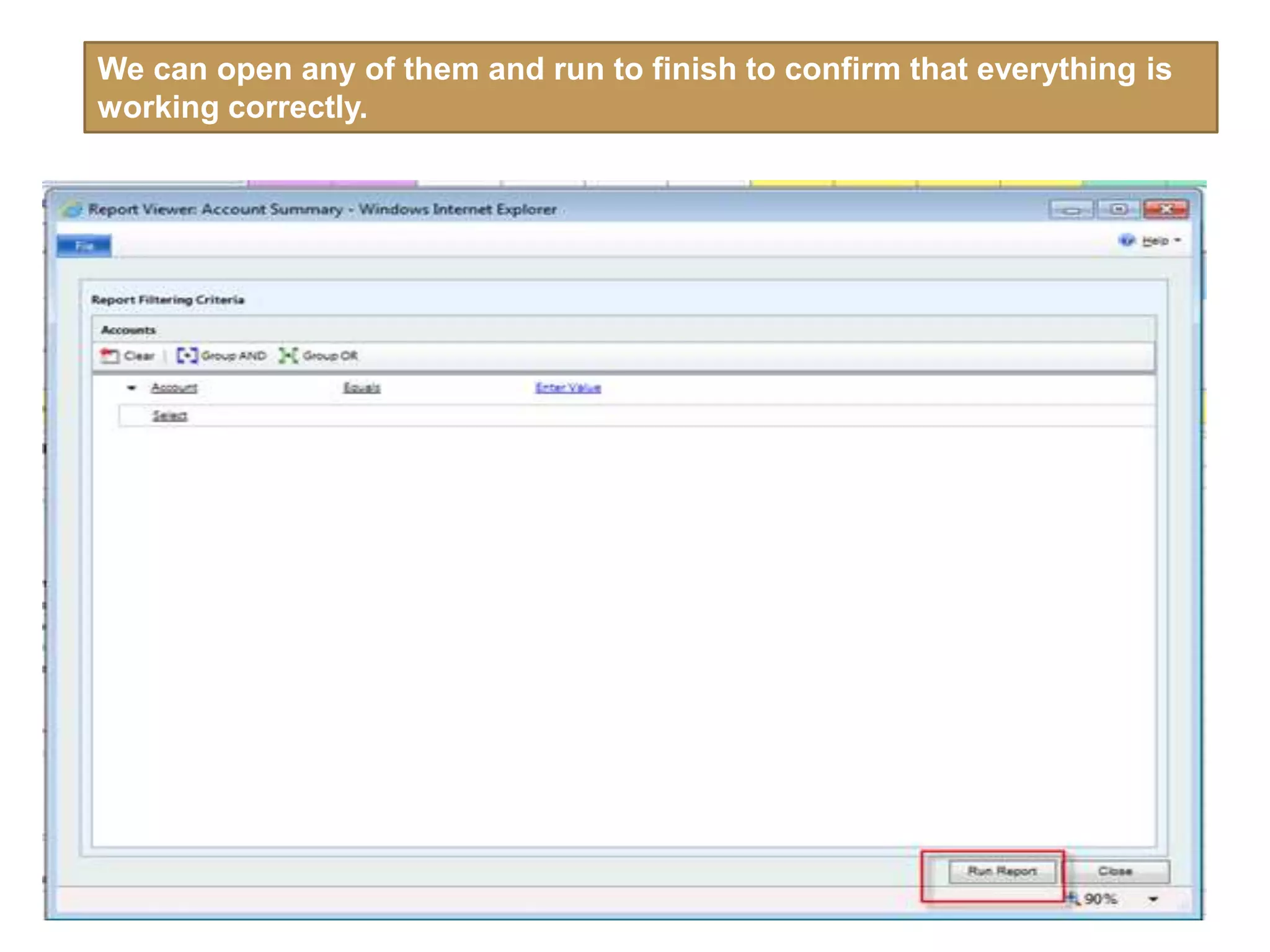Screen dimensions: 1270x952
Task: Close the Report Viewer window
Action: click(1166, 209)
